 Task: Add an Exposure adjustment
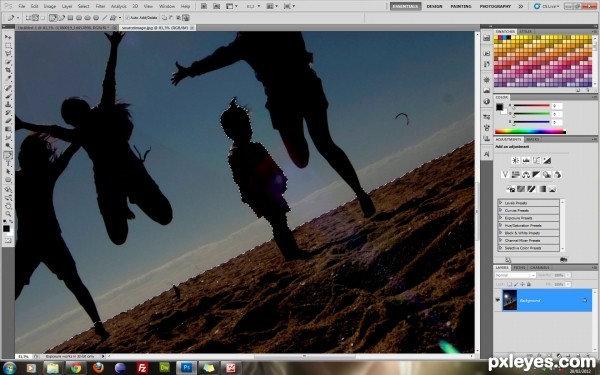(x=547, y=160)
